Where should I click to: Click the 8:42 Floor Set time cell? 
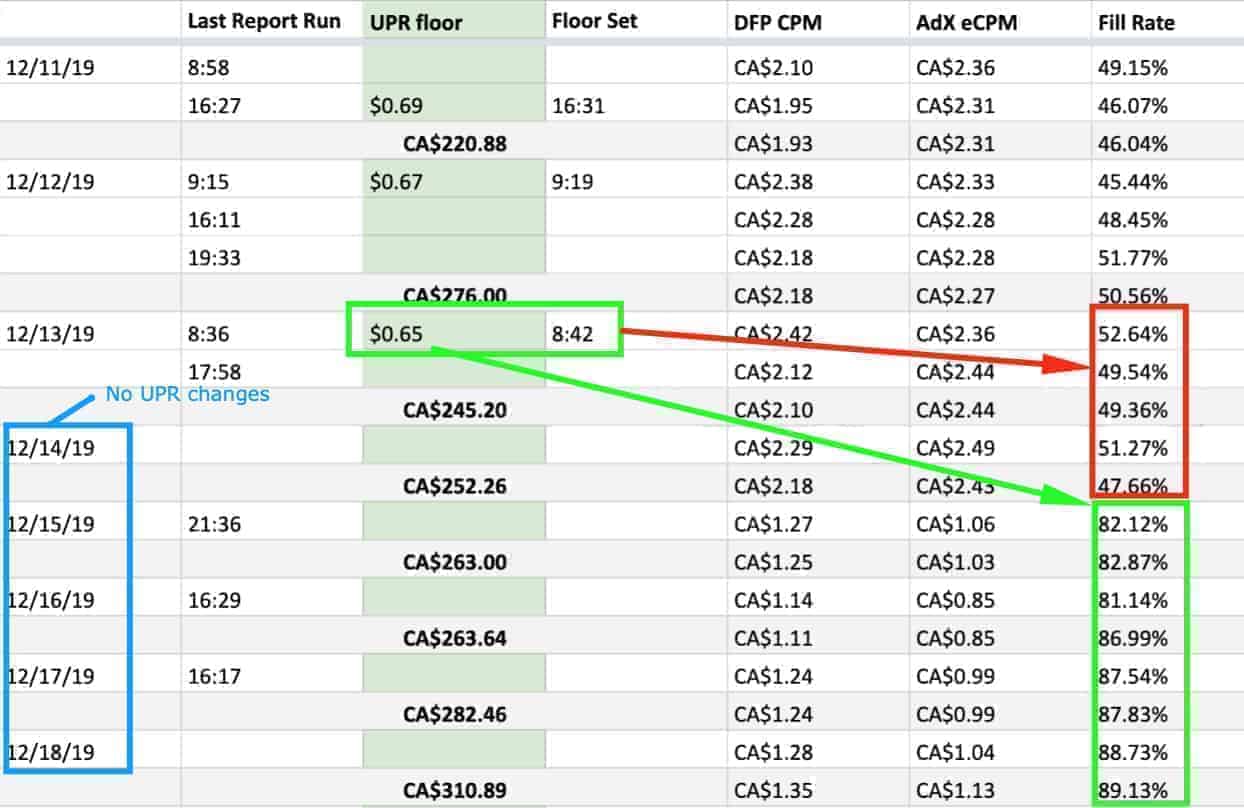coord(572,334)
